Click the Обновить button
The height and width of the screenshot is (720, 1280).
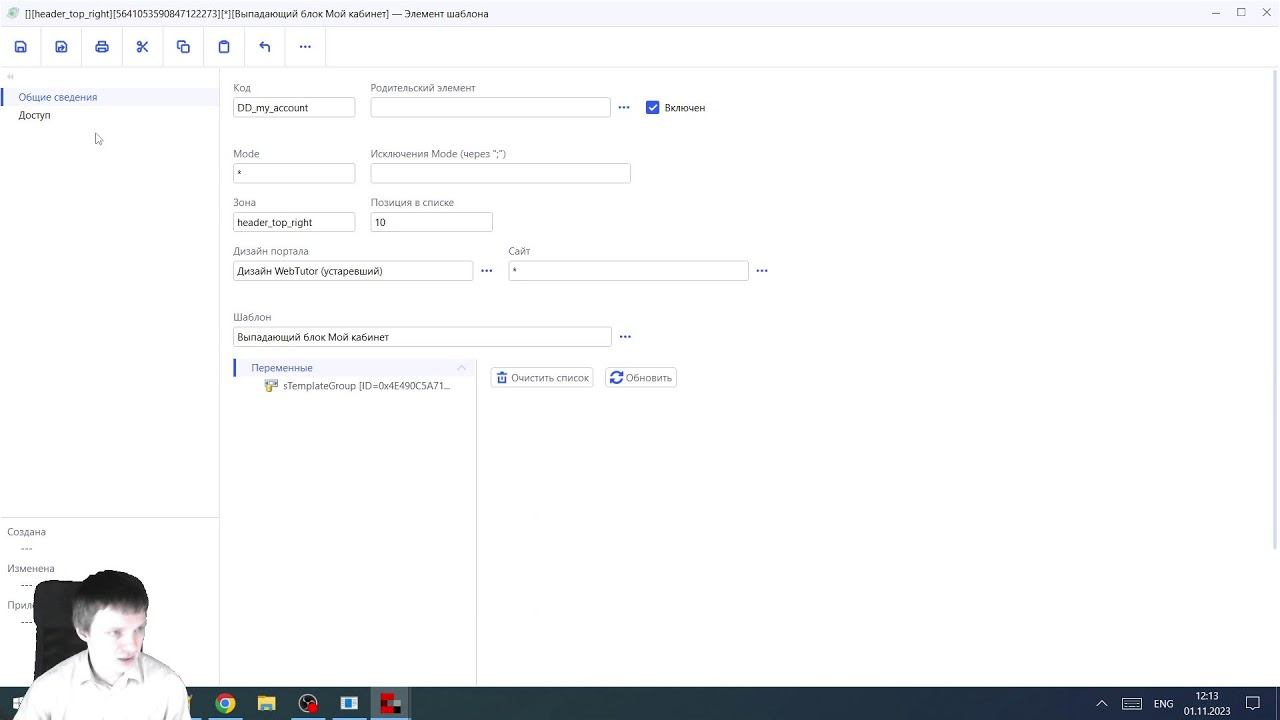(x=641, y=378)
